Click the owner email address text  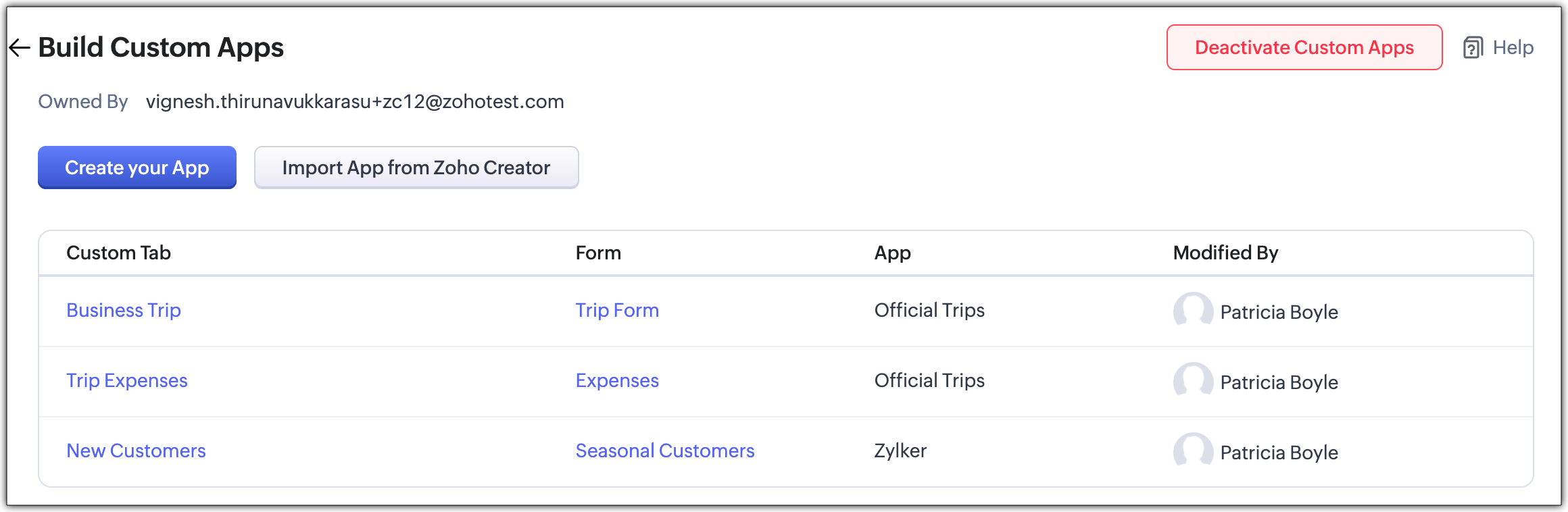tap(355, 101)
